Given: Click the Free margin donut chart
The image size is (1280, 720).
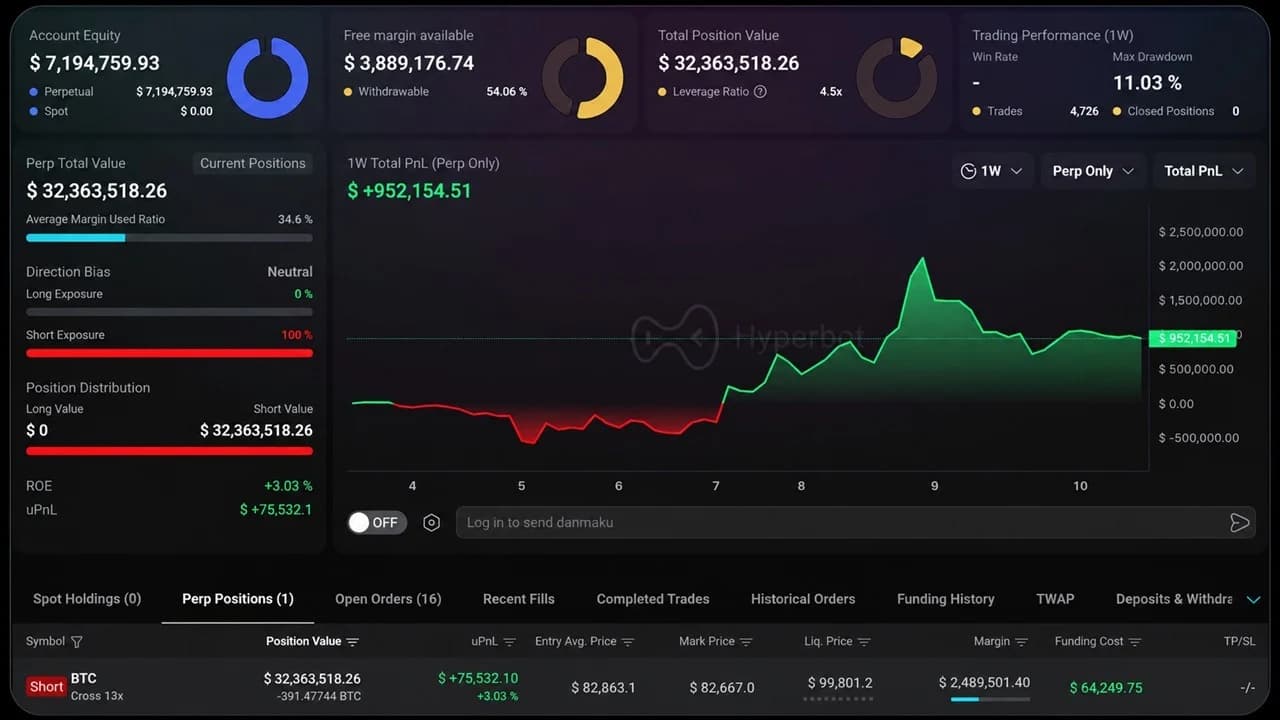Looking at the screenshot, I should (x=583, y=78).
